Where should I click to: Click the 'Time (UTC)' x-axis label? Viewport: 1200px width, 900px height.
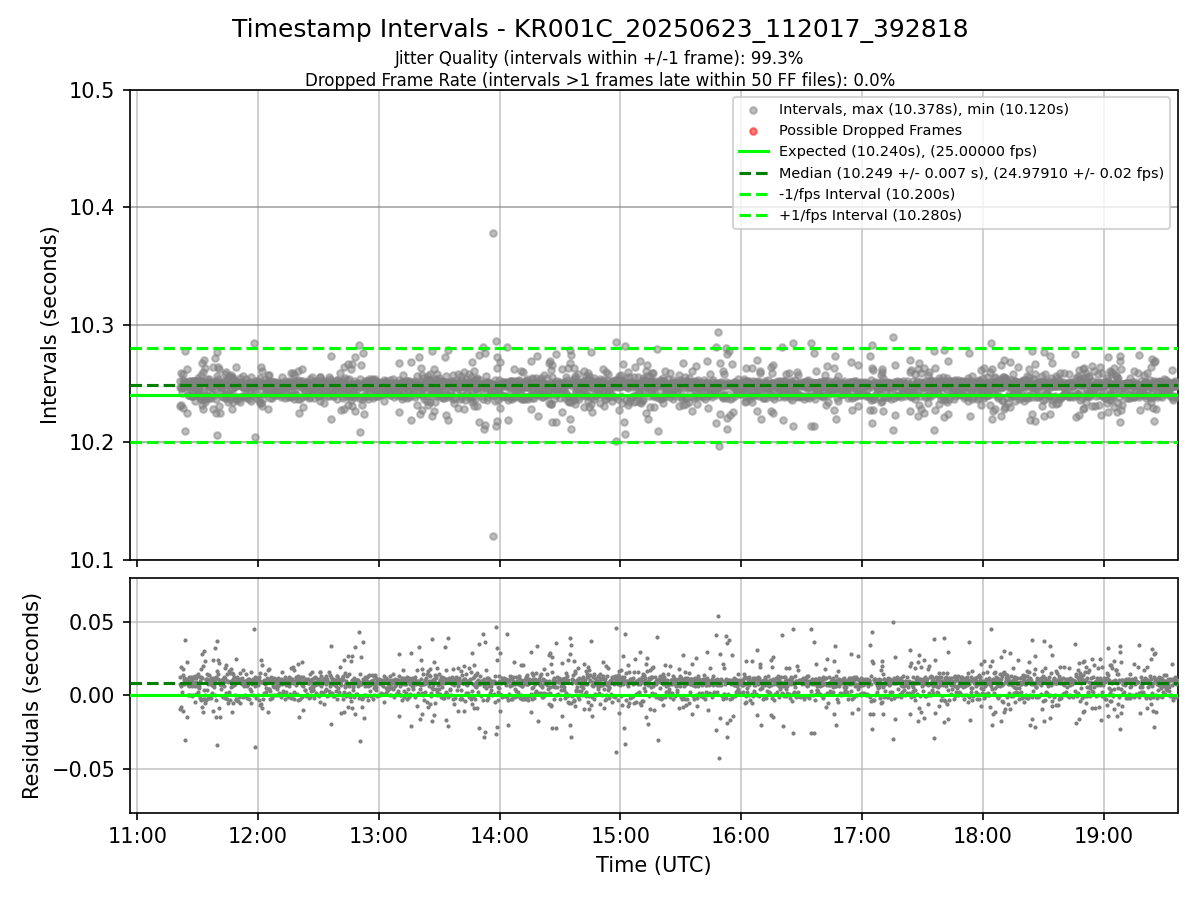click(653, 865)
